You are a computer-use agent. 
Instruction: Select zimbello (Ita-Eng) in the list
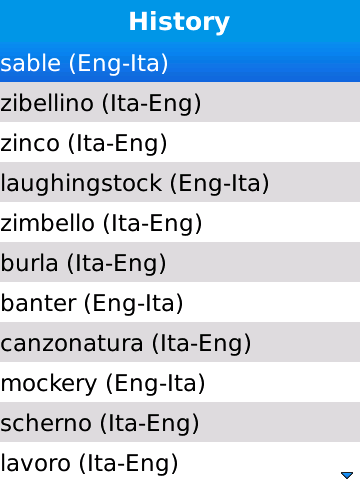coord(180,222)
